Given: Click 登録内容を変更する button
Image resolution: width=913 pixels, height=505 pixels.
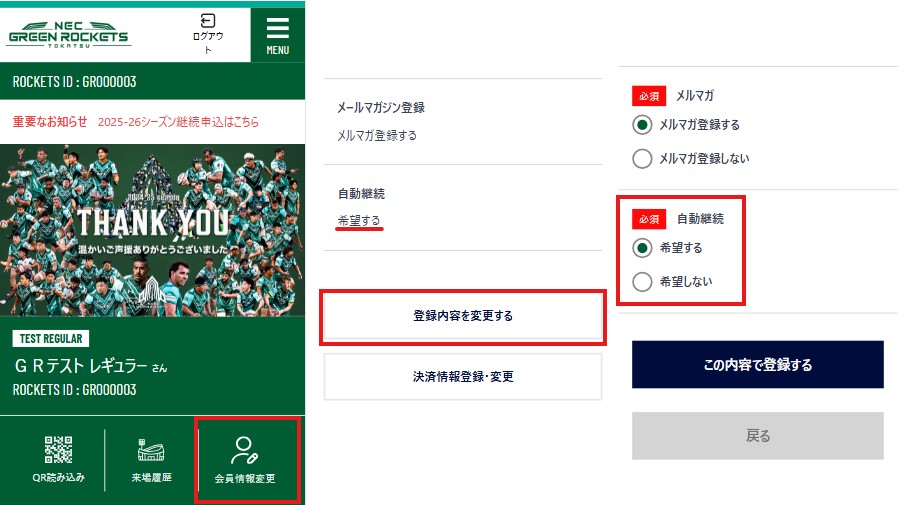Looking at the screenshot, I should point(463,316).
